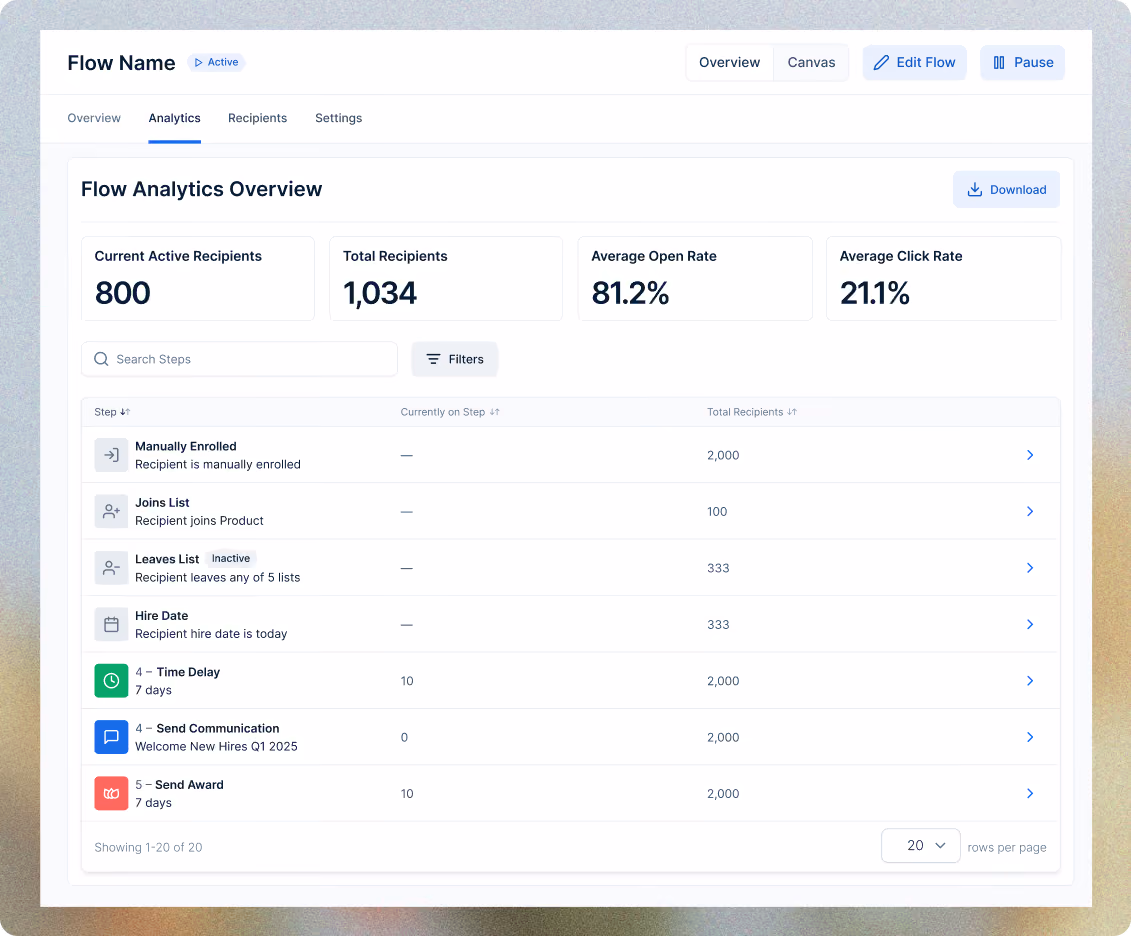Focus the Search Steps input field
Viewport: 1131px width, 936px height.
click(x=239, y=359)
